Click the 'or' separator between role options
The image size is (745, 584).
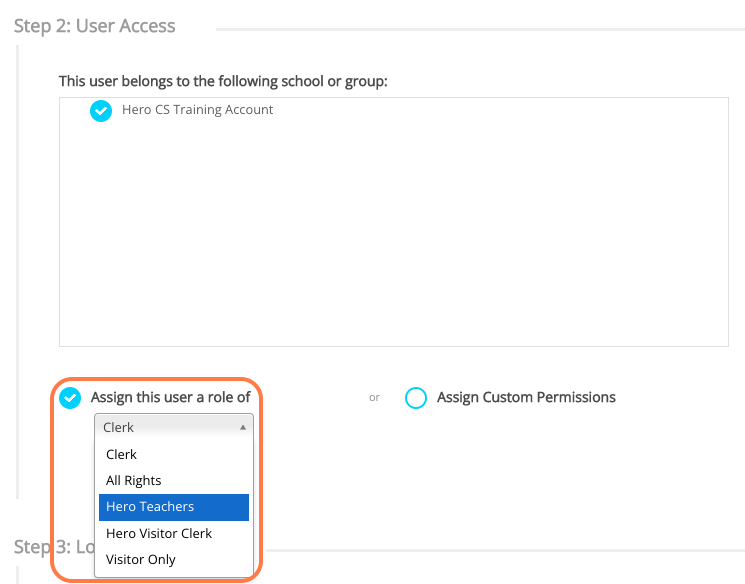(374, 398)
